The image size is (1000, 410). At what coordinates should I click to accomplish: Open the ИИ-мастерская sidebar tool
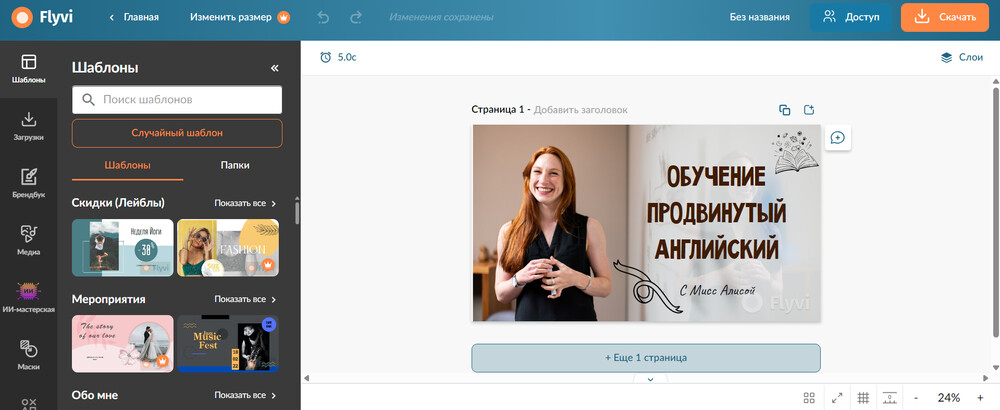tap(28, 297)
